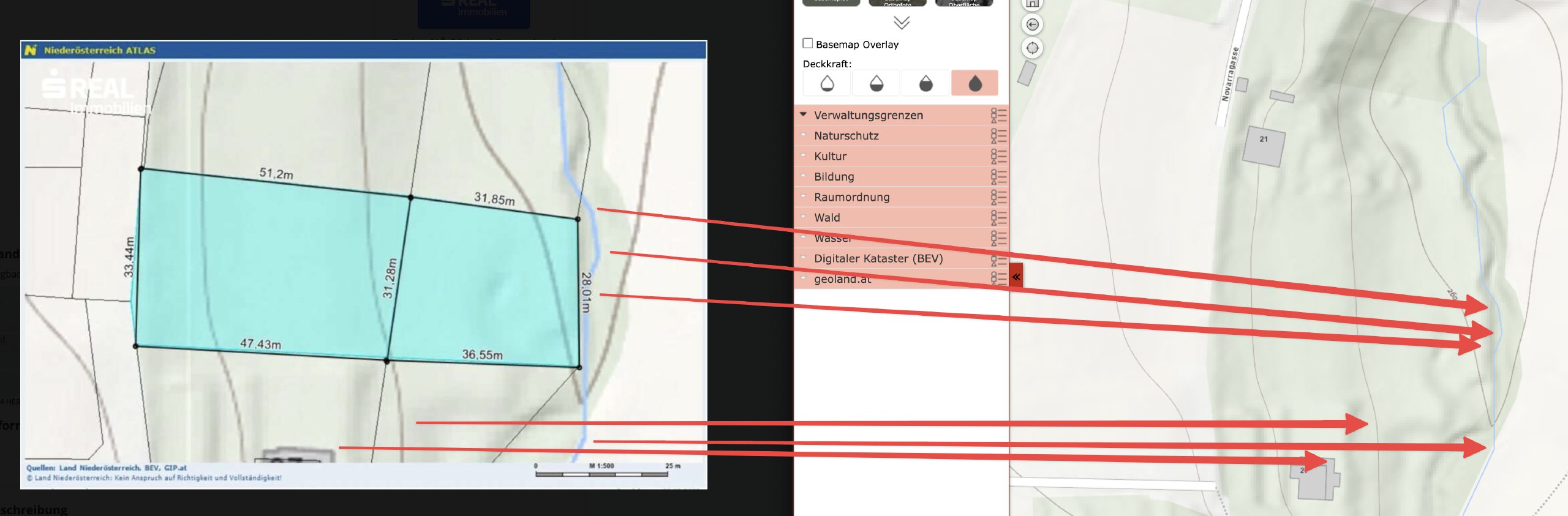Choose the three-quarter filled opacity droplet

pyautogui.click(x=925, y=83)
